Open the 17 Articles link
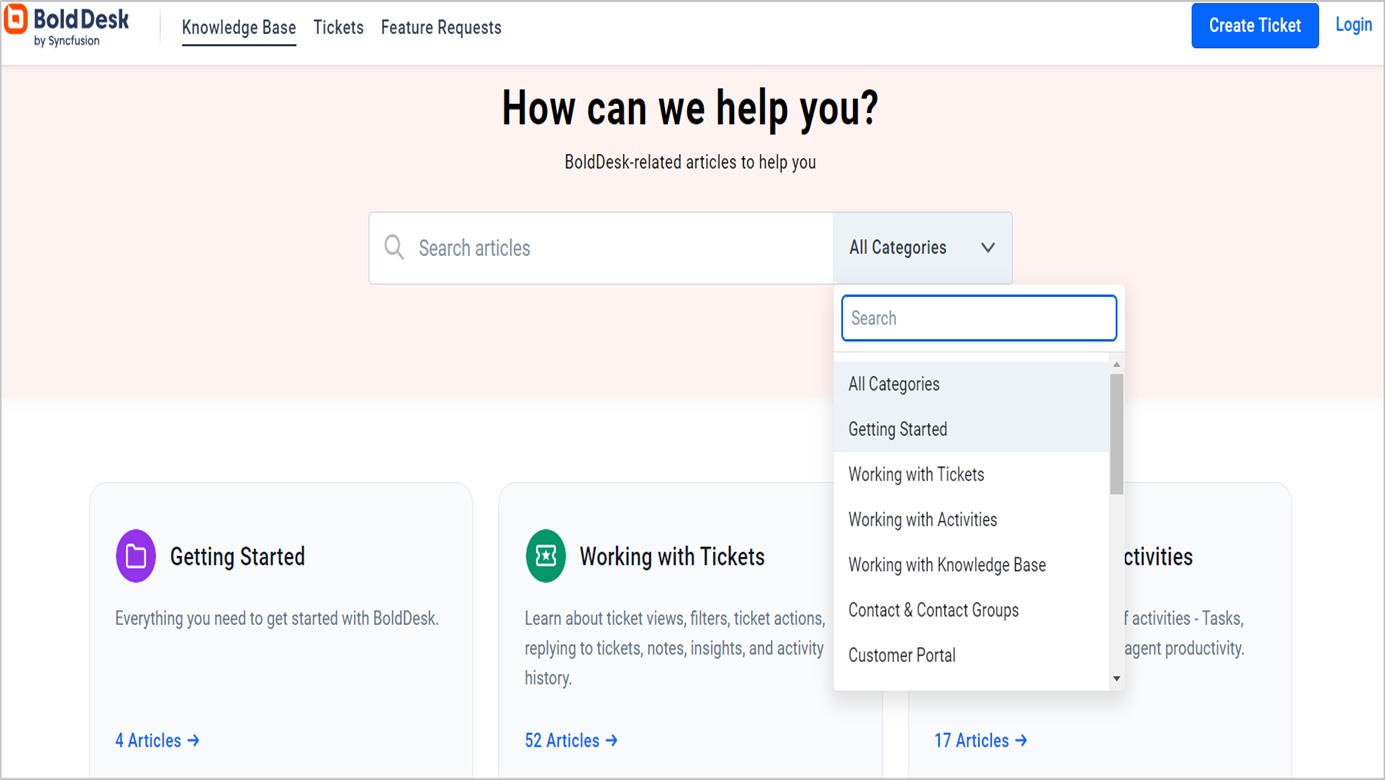The width and height of the screenshot is (1385, 780). [x=981, y=740]
